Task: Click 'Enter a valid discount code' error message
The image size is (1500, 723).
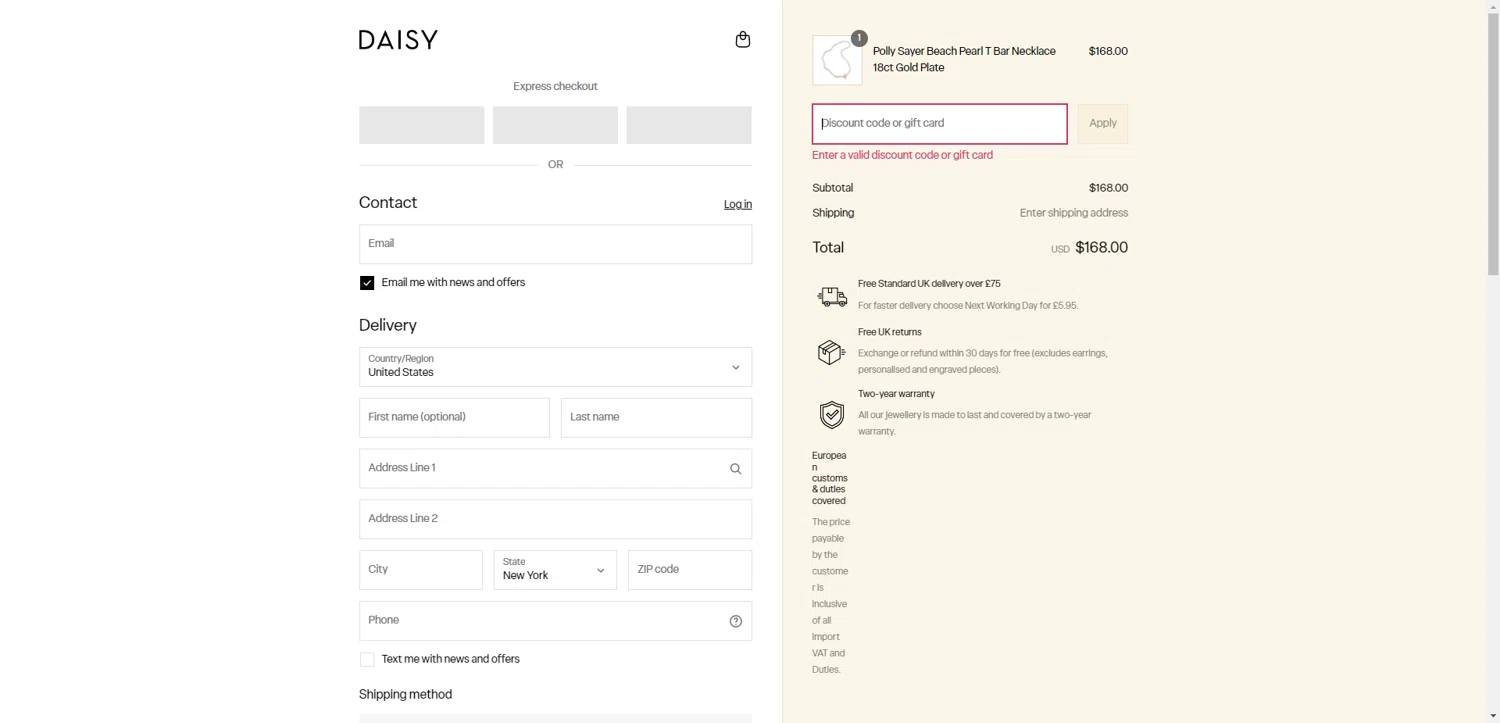Action: [x=902, y=155]
